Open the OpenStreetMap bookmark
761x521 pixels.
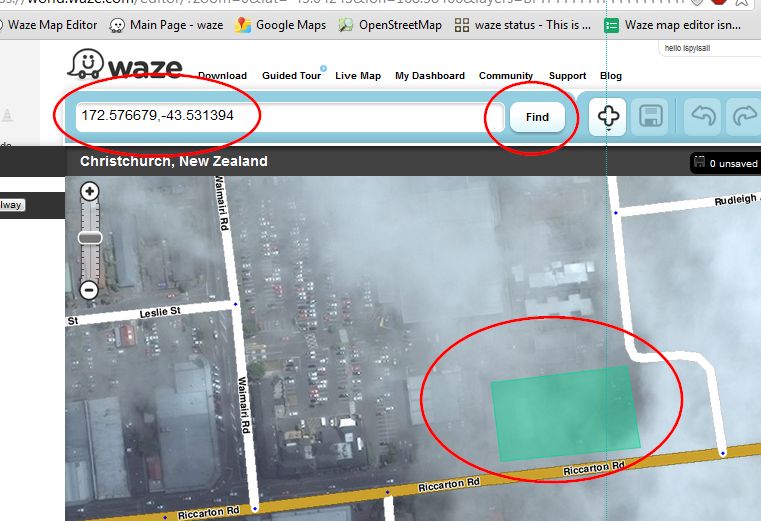pyautogui.click(x=390, y=25)
